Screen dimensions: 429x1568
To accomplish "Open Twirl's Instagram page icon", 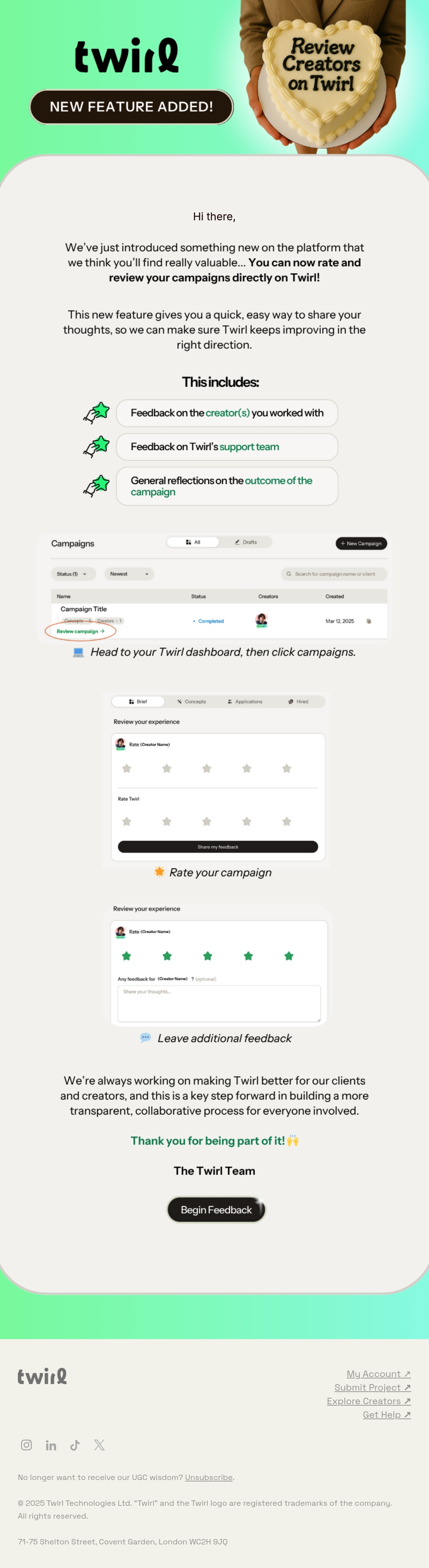I will coord(26,1445).
